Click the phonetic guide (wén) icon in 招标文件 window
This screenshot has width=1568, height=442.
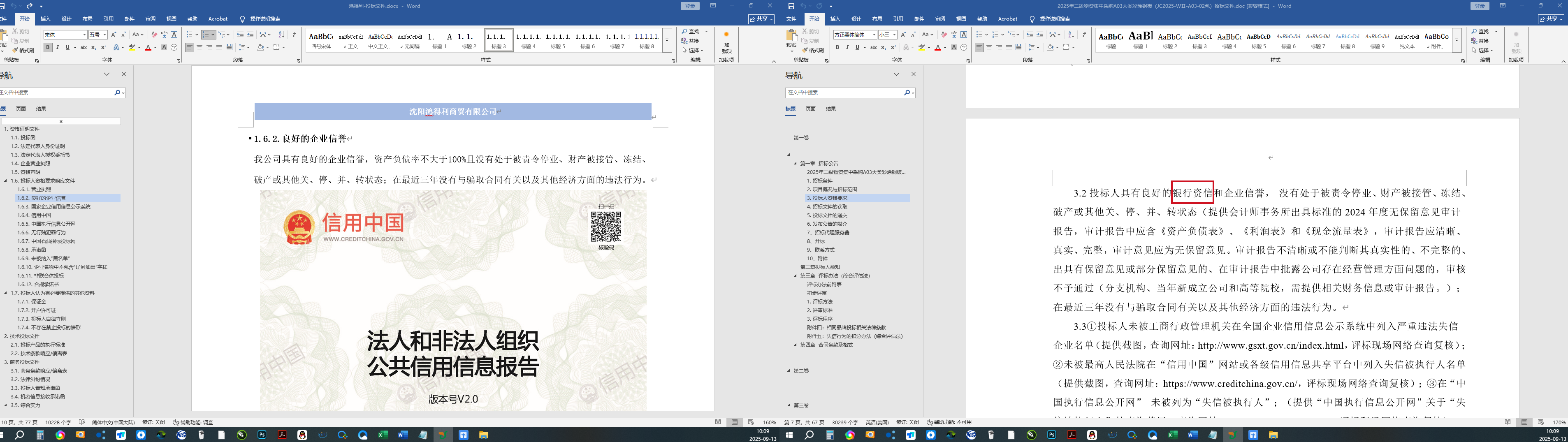point(954,35)
